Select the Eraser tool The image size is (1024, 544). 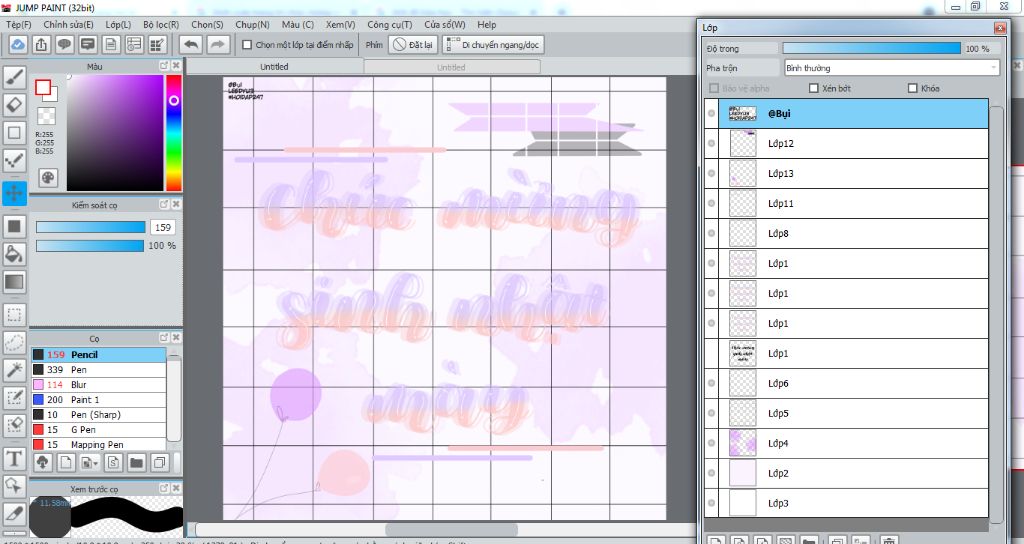pos(14,104)
